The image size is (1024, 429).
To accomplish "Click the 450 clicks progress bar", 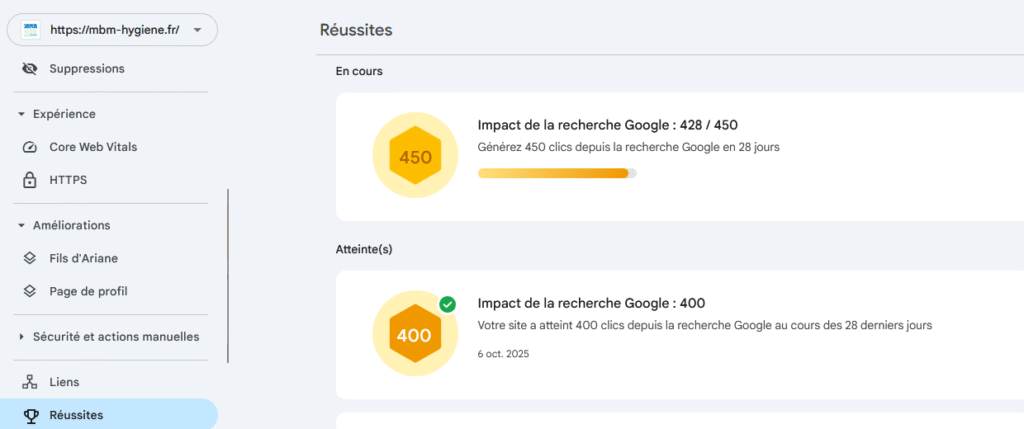I will pos(556,173).
